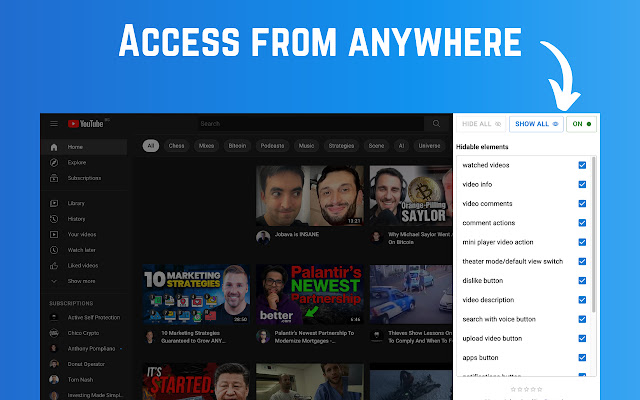The width and height of the screenshot is (640, 400).
Task: Select the Universe filter chip
Action: (x=429, y=146)
